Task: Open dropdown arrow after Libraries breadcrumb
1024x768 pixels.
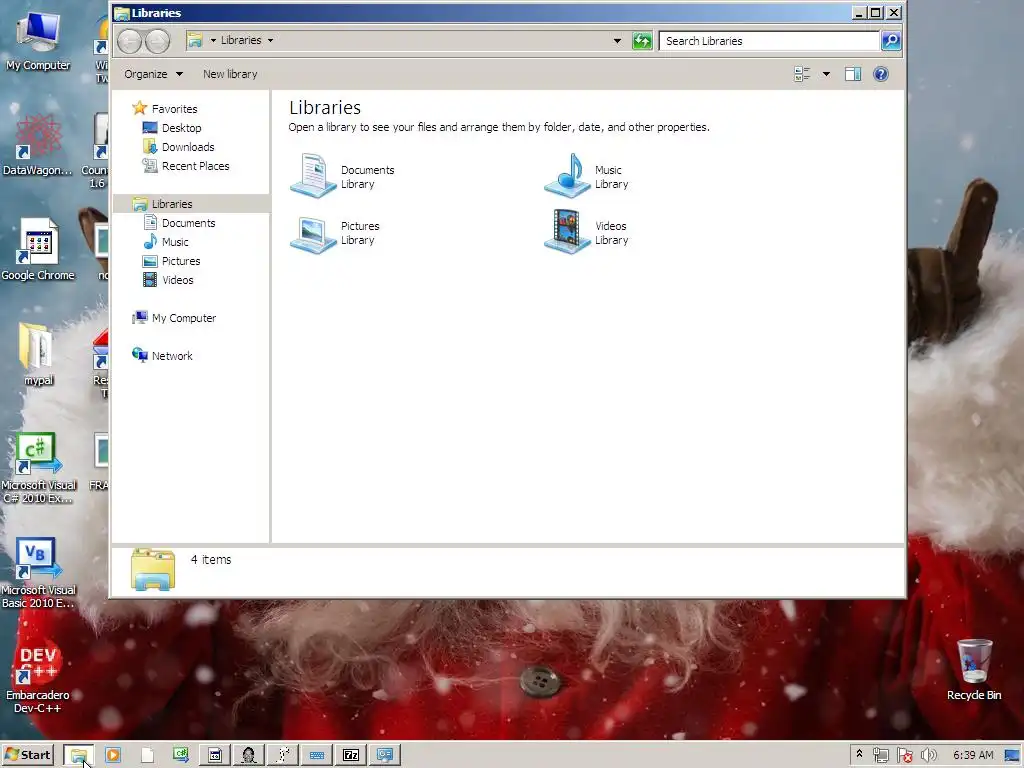Action: pyautogui.click(x=270, y=40)
